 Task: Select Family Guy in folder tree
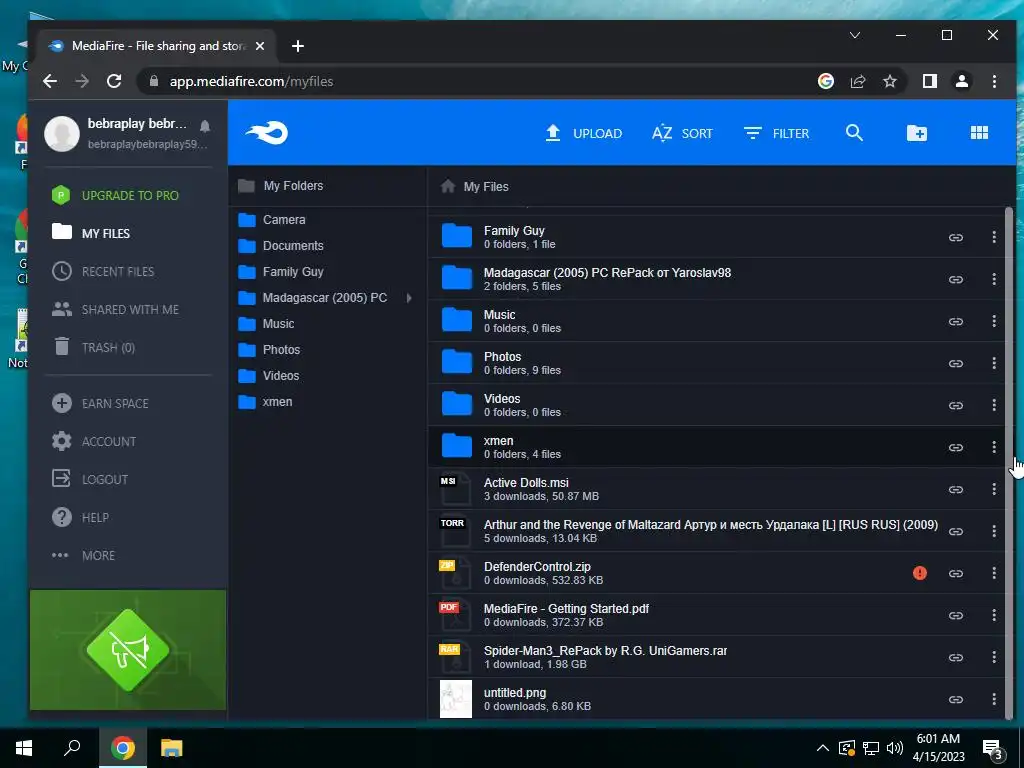point(281,272)
